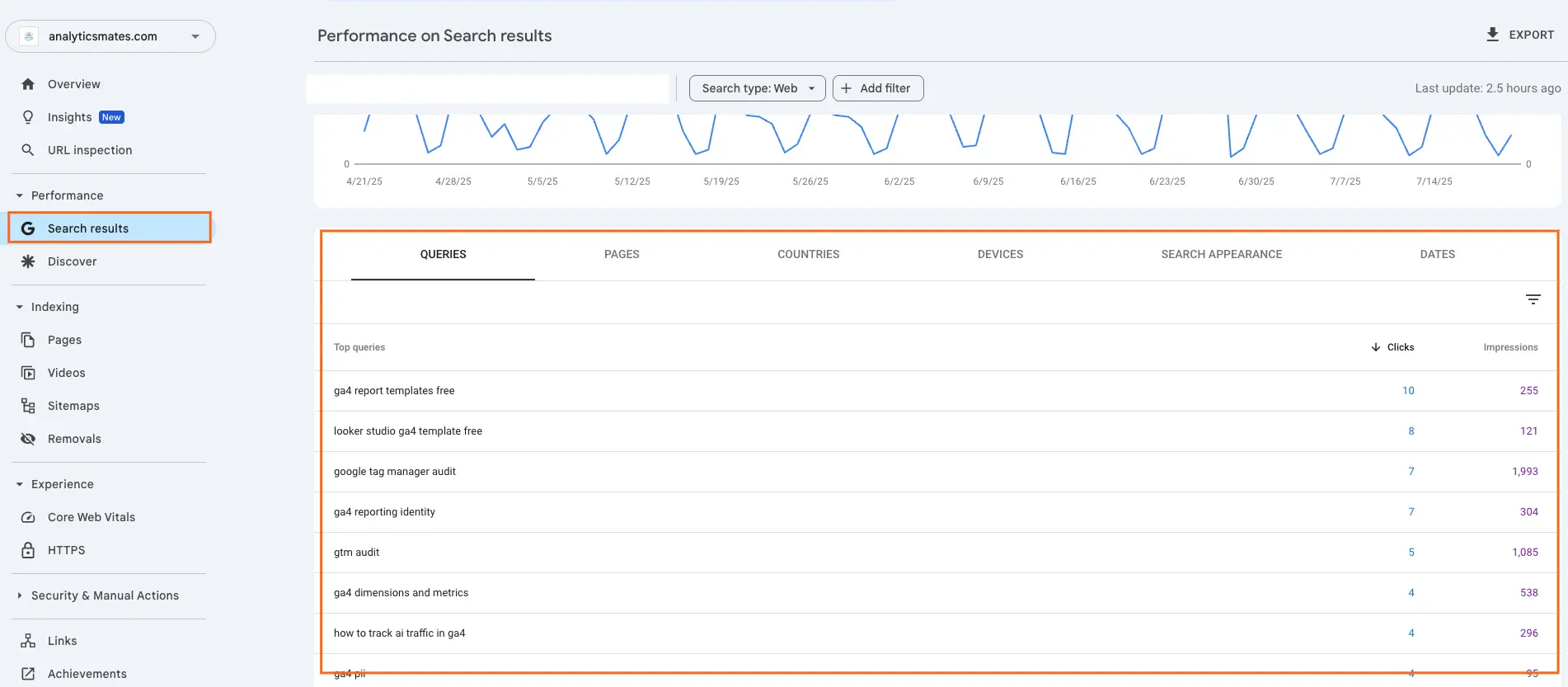The width and height of the screenshot is (1568, 687).
Task: Click the 538 impressions value
Action: click(1529, 593)
